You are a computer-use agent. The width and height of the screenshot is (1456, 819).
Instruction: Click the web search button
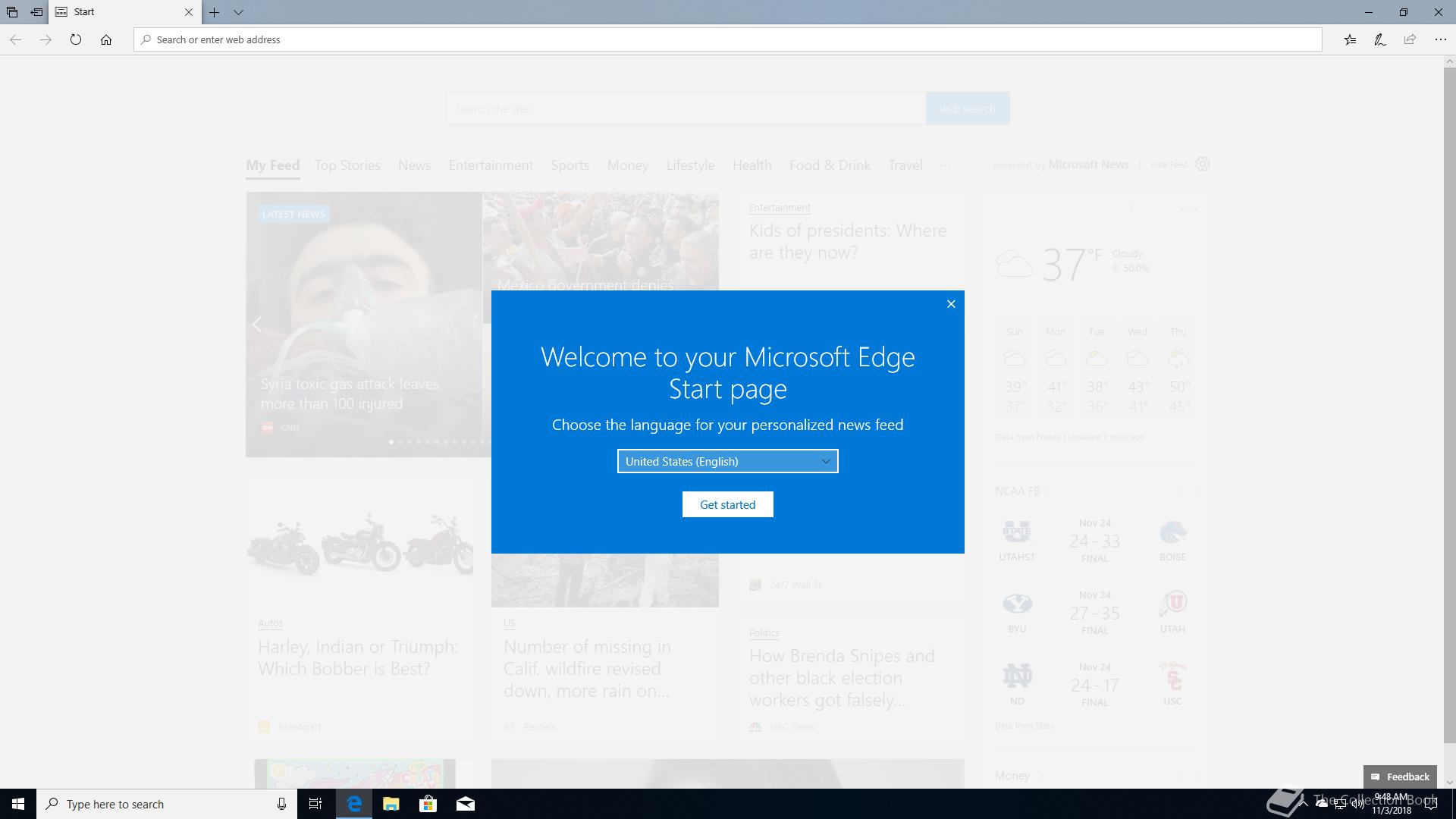coord(968,108)
